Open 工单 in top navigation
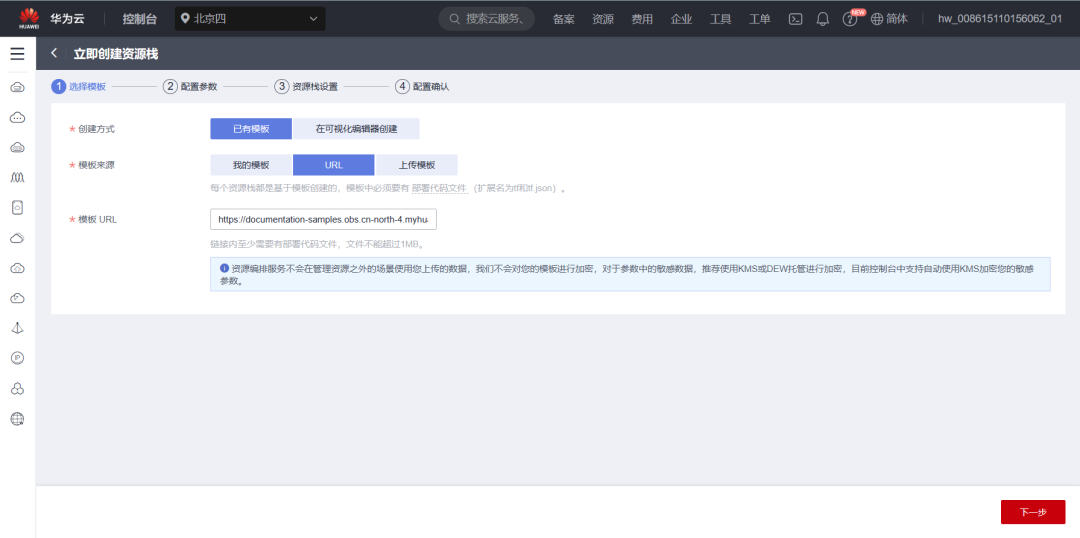Viewport: 1080px width, 538px height. (x=760, y=19)
